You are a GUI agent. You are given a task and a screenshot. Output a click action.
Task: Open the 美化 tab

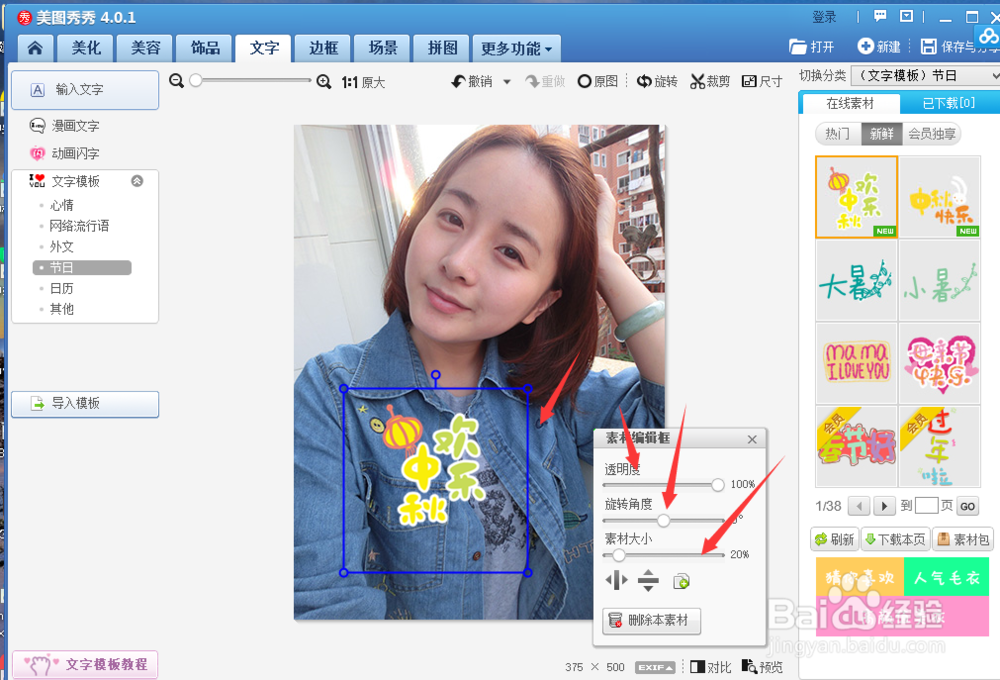[x=85, y=48]
